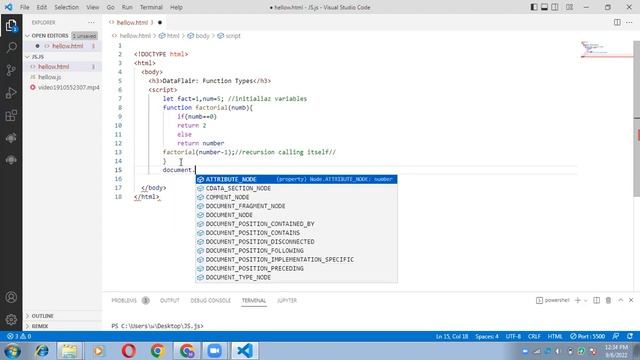Open Opera browser from taskbar

(x=129, y=351)
